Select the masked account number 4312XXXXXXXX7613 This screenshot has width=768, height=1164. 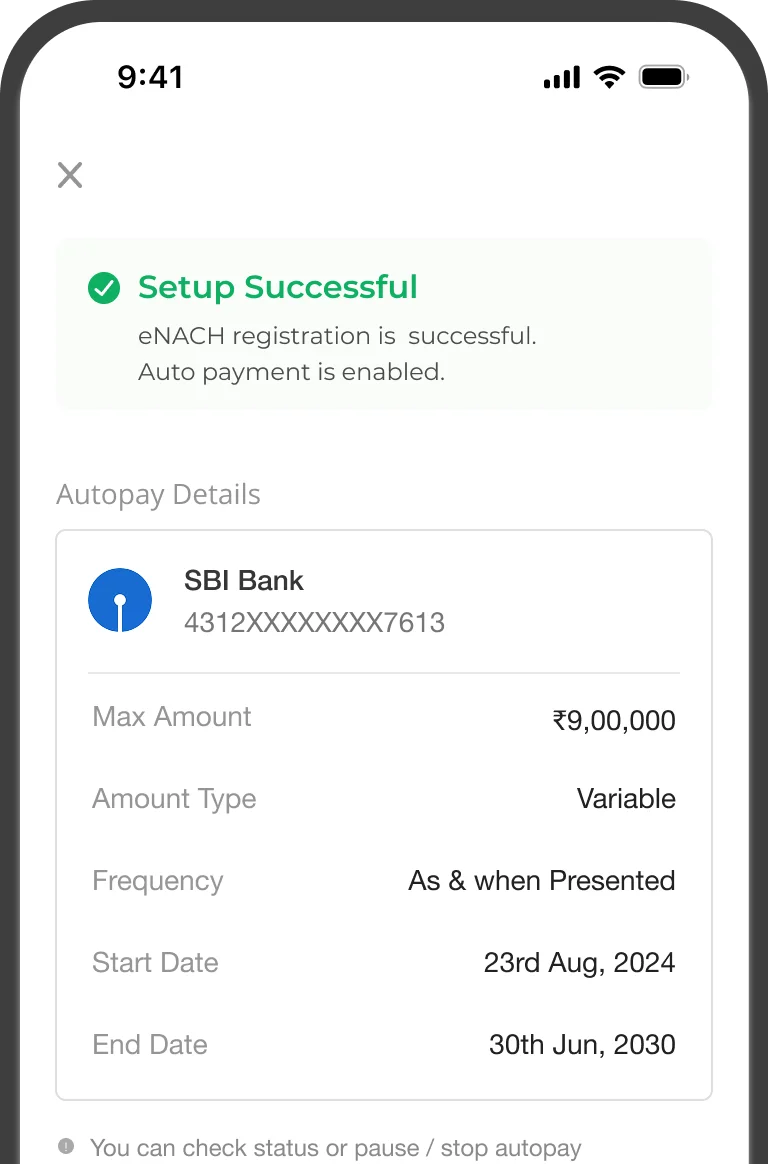[314, 623]
